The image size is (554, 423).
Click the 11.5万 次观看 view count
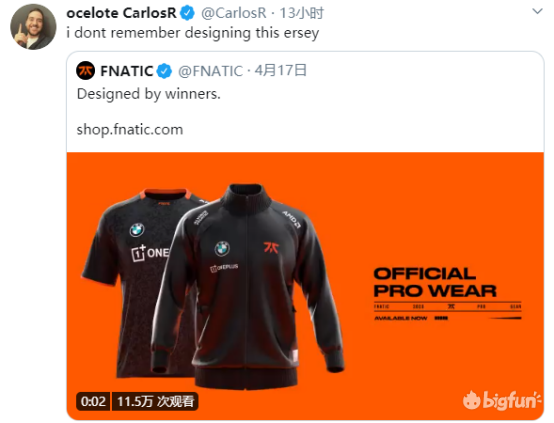[x=155, y=401]
